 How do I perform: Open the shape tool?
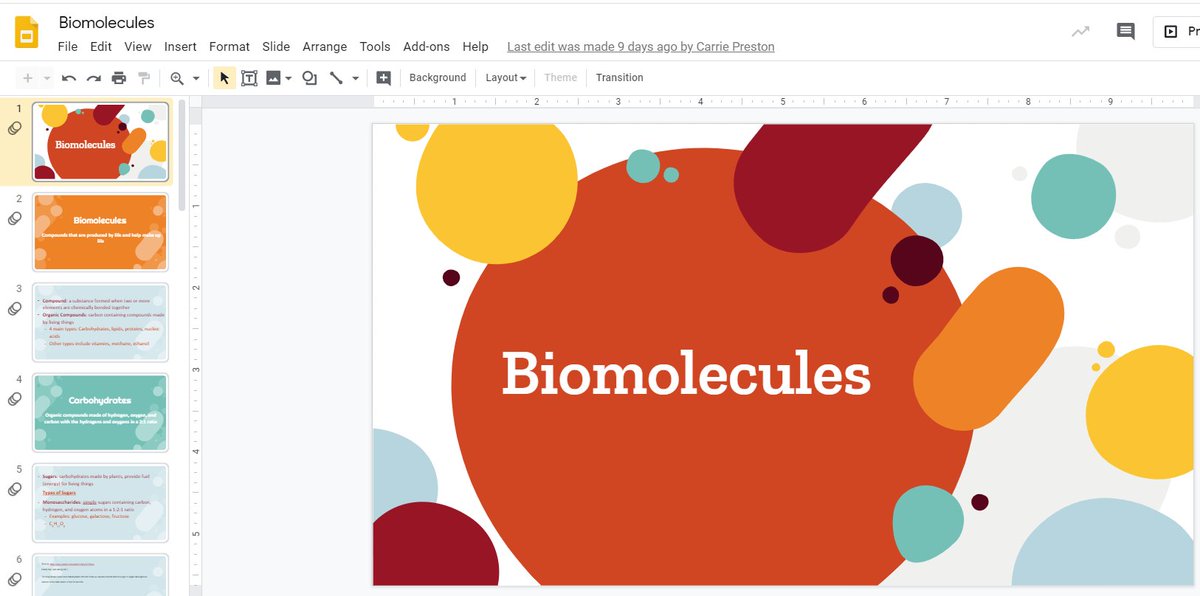click(x=309, y=78)
